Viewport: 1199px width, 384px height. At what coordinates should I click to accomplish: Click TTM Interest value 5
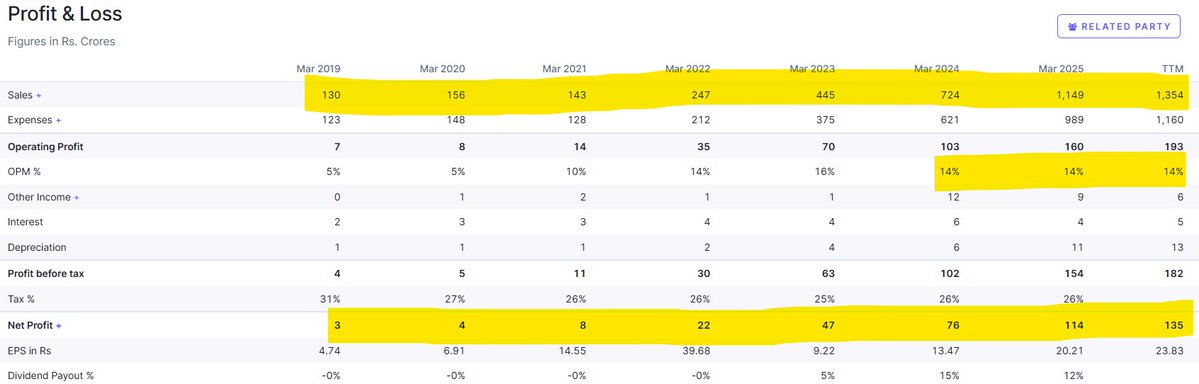[1181, 222]
